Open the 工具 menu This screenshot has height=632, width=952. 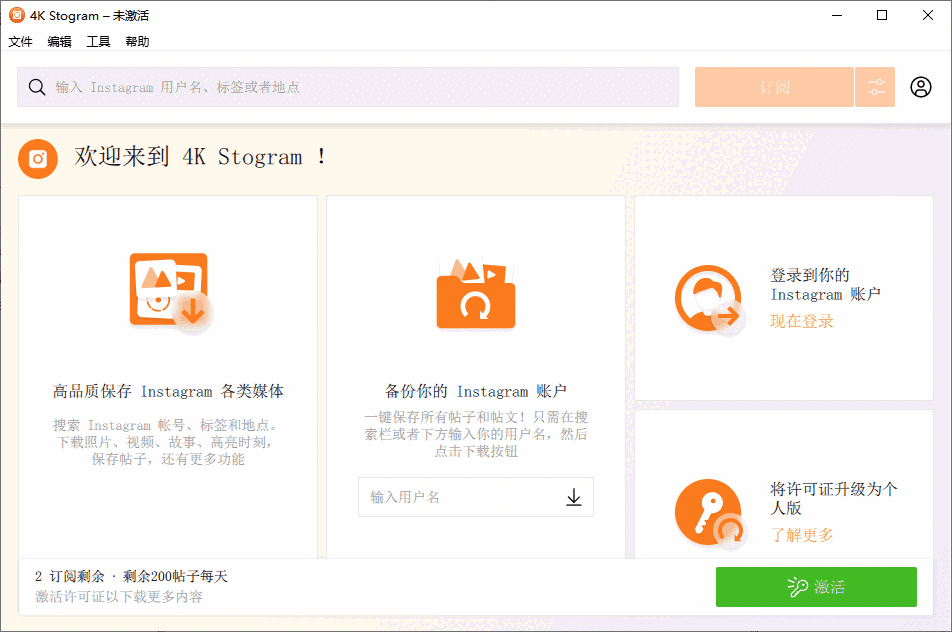(x=97, y=41)
